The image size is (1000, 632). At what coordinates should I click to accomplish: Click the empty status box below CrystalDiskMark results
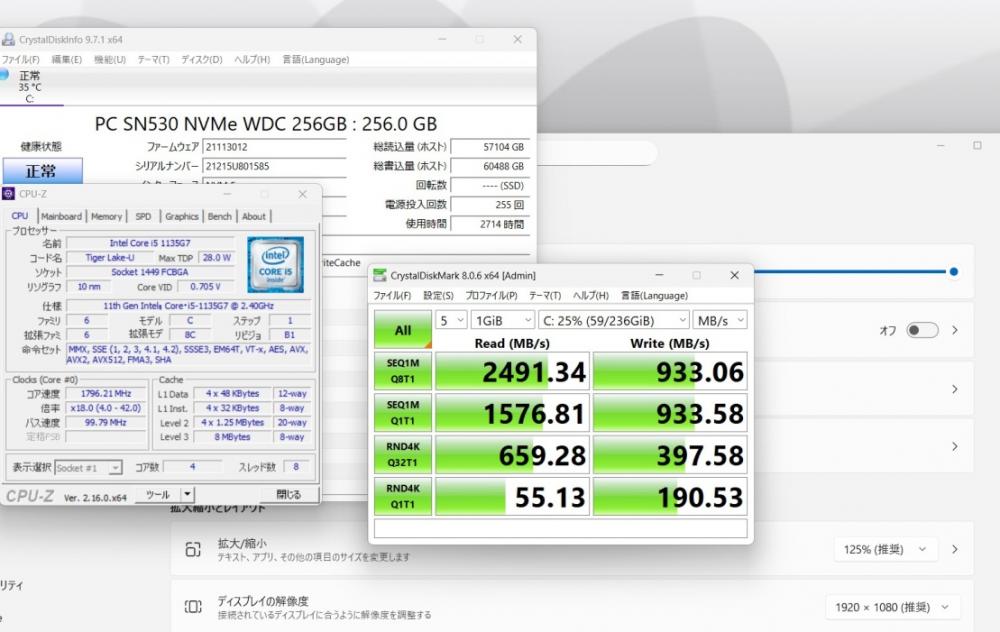(x=561, y=529)
